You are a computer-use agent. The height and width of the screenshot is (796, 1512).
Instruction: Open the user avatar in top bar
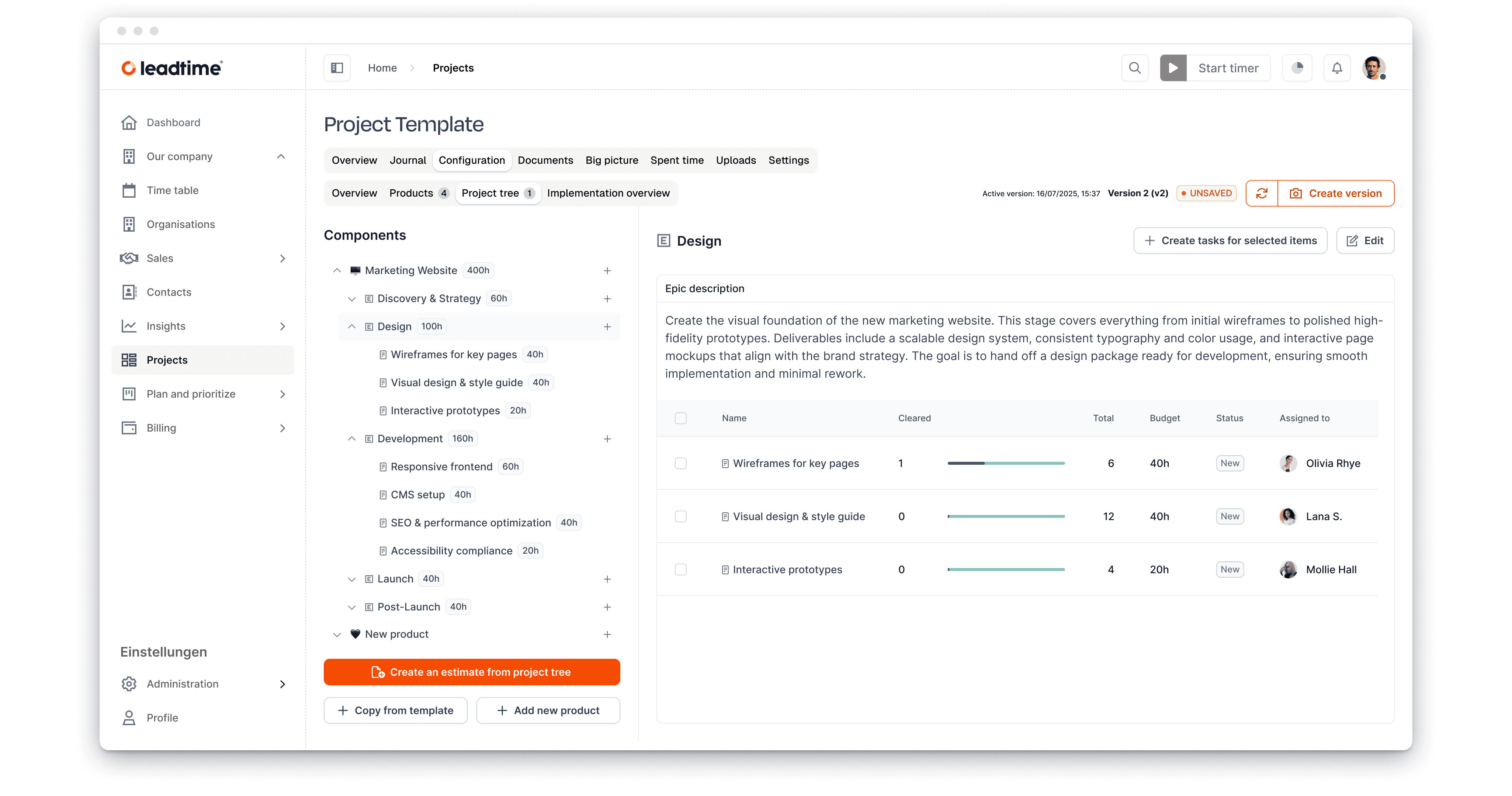click(x=1373, y=68)
